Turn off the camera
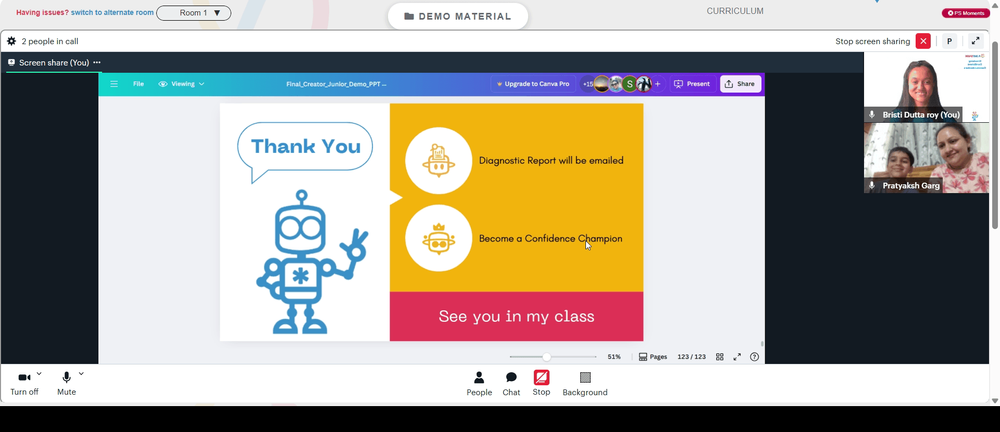Viewport: 1000px width, 432px height. [x=24, y=384]
